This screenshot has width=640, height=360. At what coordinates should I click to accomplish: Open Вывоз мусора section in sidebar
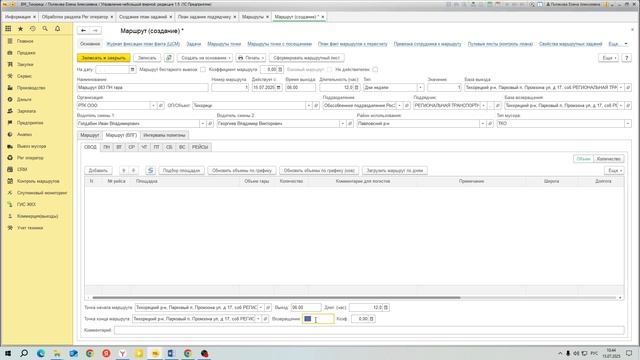click(31, 146)
